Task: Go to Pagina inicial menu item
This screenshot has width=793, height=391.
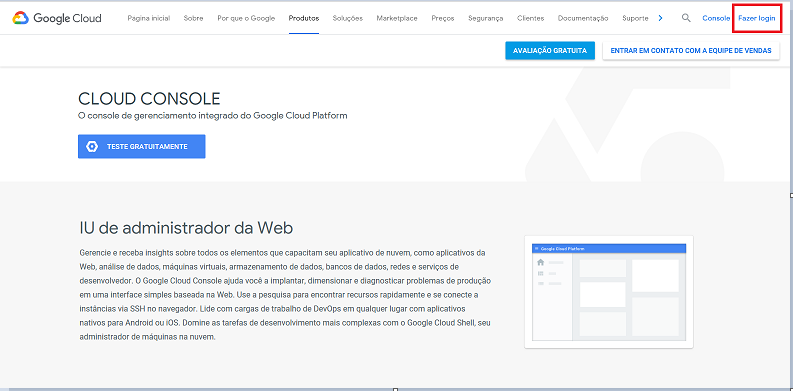Action: (149, 18)
